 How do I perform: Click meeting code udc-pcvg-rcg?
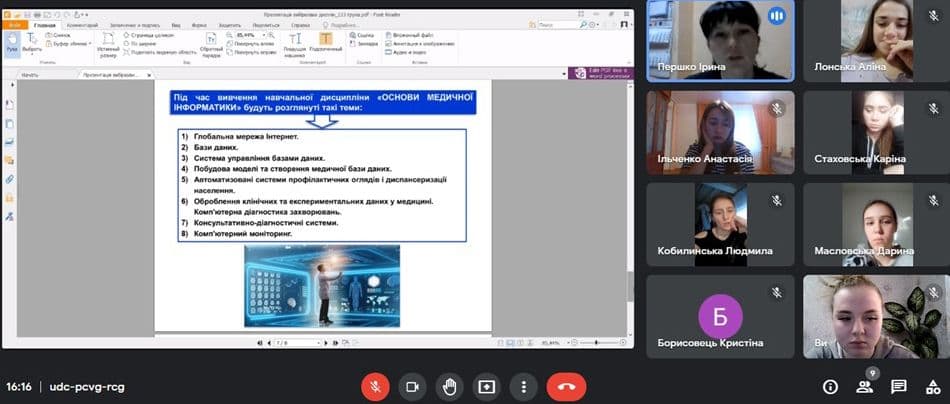(x=87, y=386)
